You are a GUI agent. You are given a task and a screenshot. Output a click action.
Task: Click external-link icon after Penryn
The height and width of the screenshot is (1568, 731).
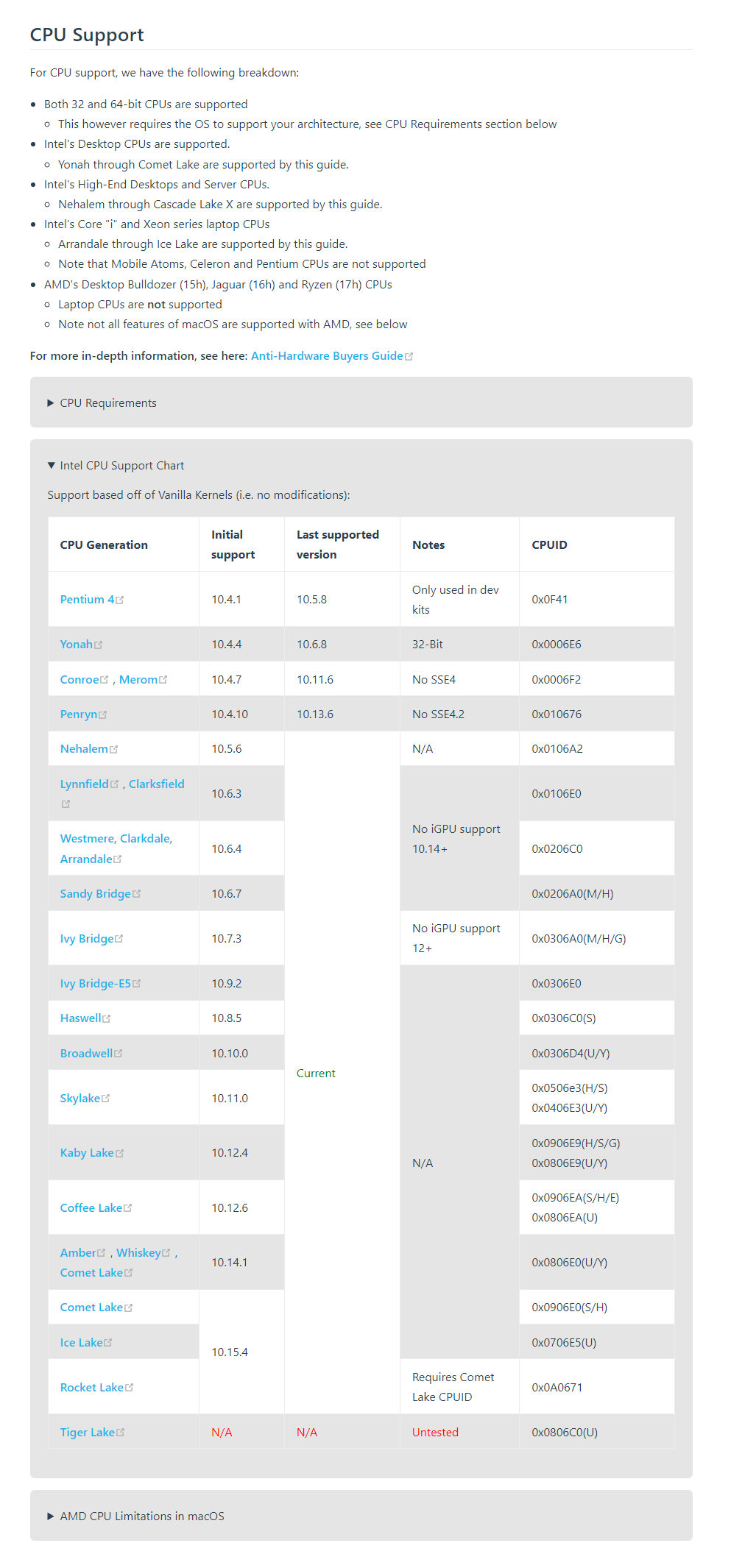(x=103, y=715)
